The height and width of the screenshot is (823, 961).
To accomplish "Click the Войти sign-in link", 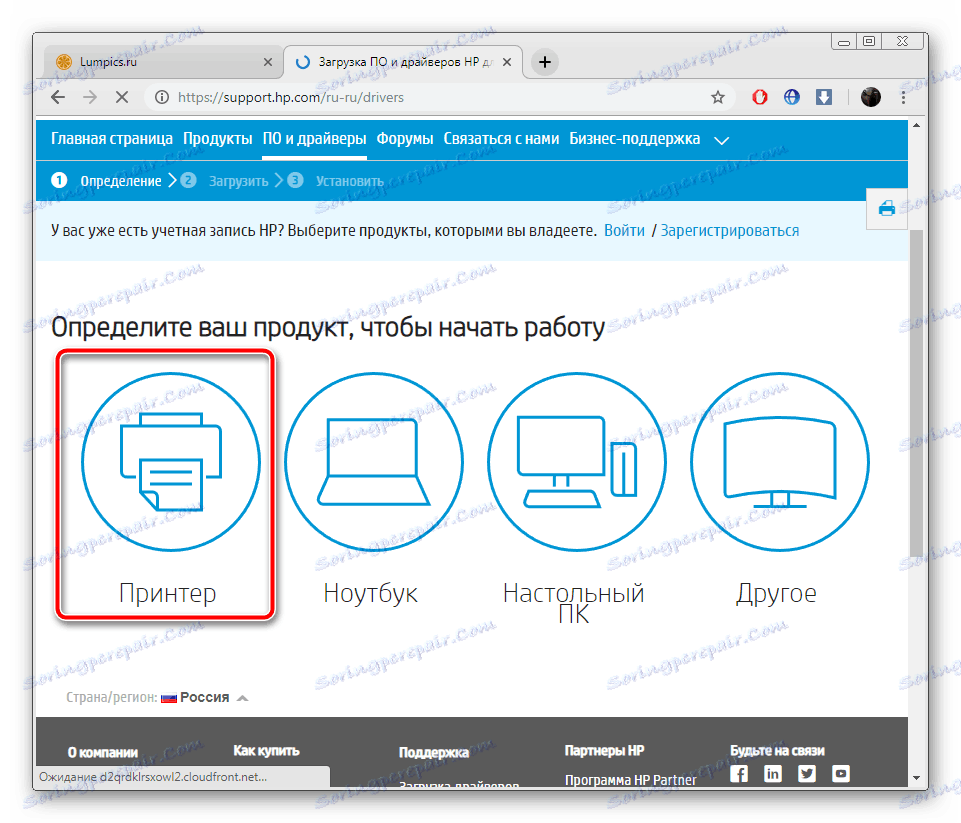I will click(x=625, y=231).
